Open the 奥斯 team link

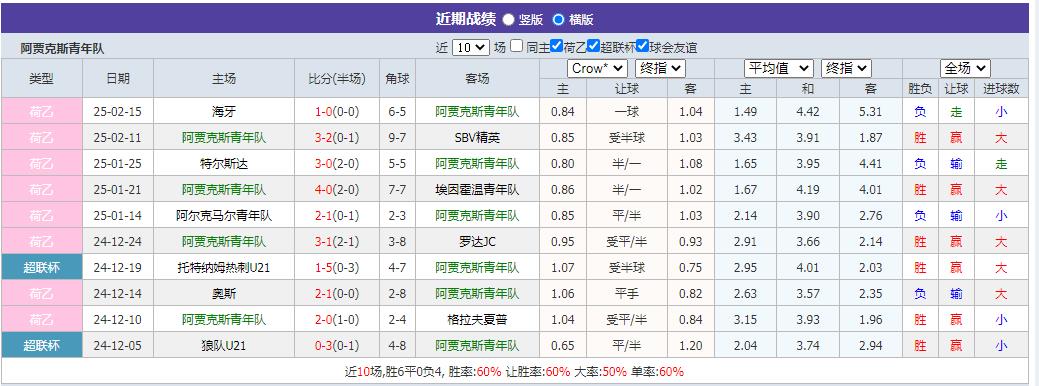pos(224,293)
